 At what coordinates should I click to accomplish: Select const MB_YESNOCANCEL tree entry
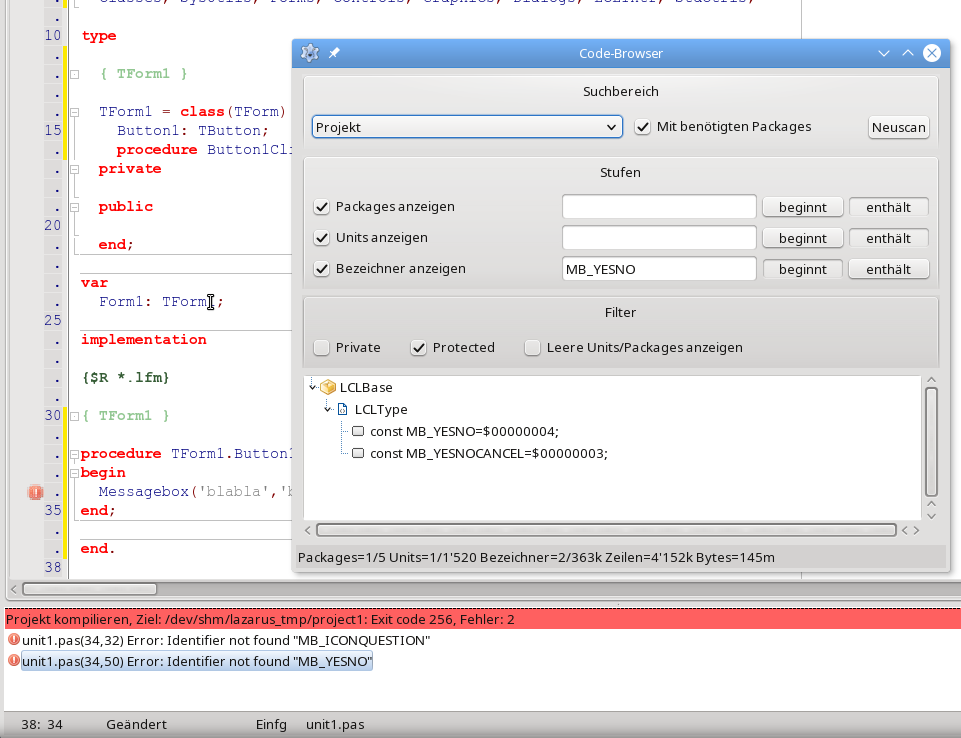tap(488, 453)
